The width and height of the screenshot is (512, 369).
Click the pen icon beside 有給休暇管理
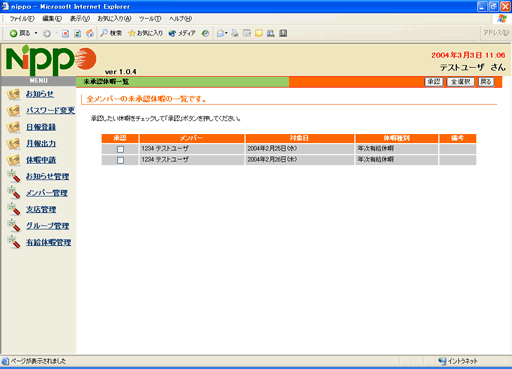pyautogui.click(x=14, y=242)
